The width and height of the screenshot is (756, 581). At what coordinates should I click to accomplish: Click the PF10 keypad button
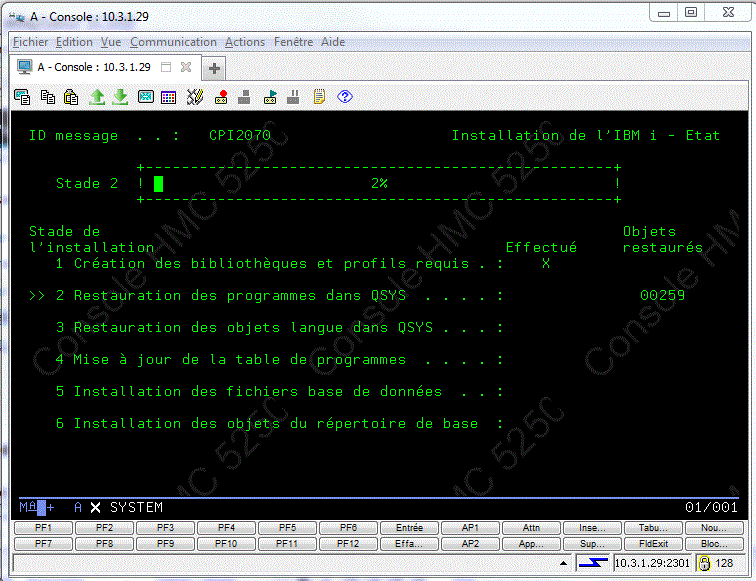pyautogui.click(x=226, y=544)
